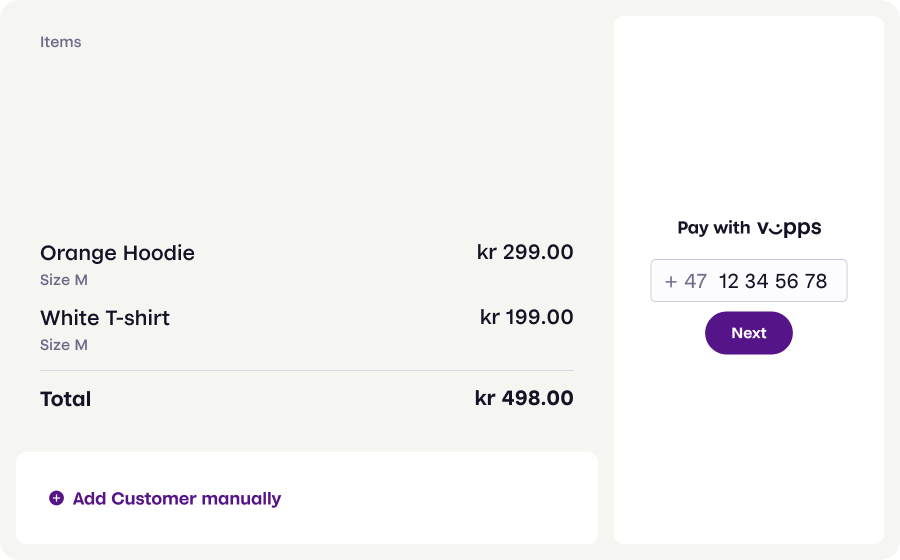Click the Pay with text
Screen dimensions: 900x560
713,228
